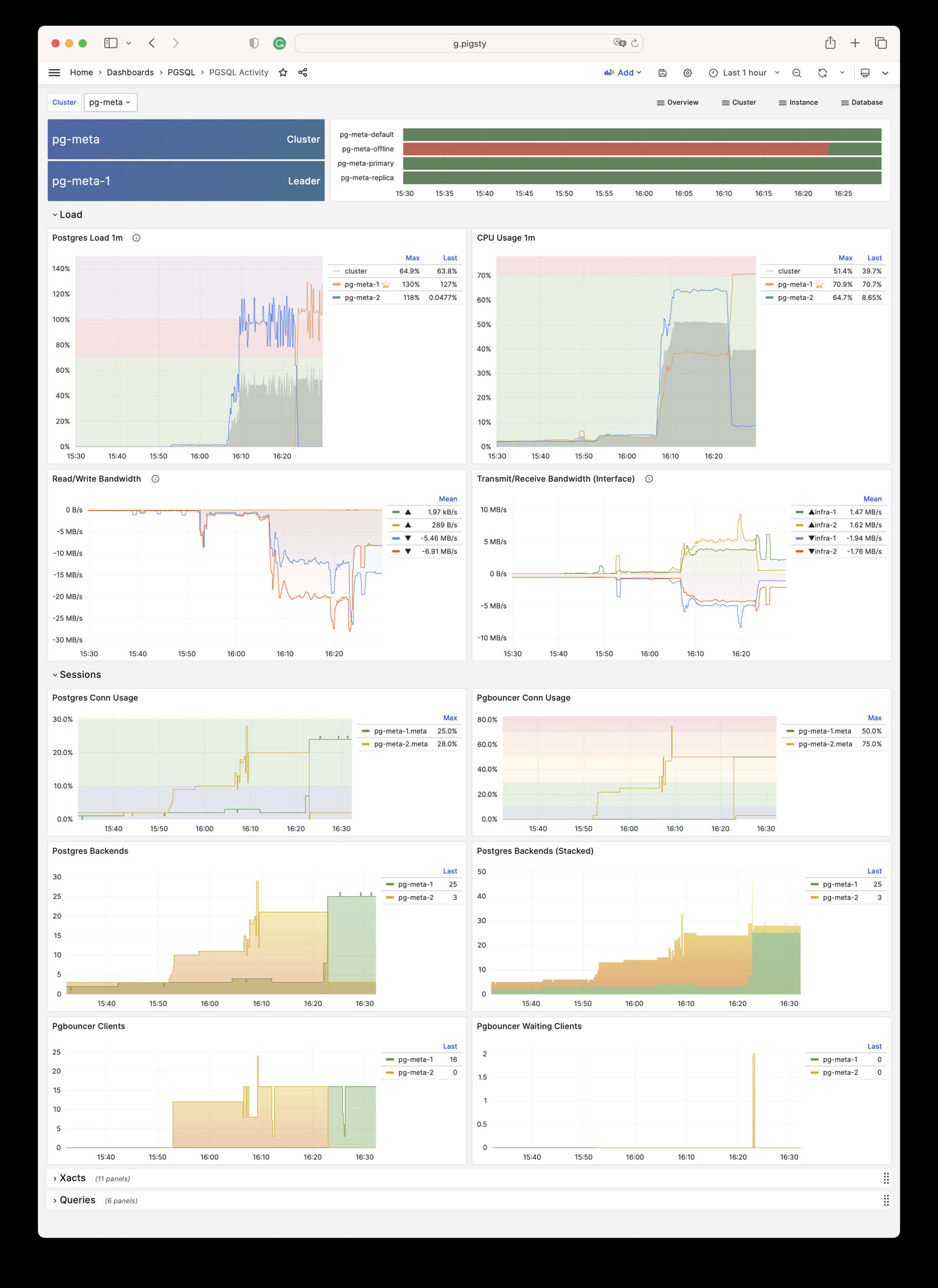Zoom out the time range with magnifier icon

coord(797,73)
